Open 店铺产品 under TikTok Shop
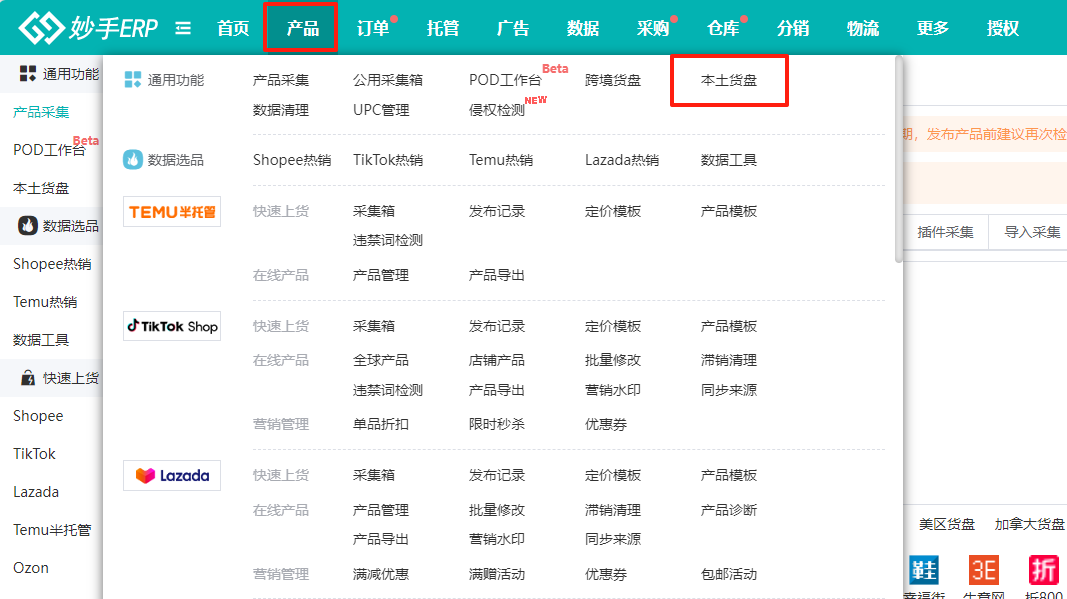This screenshot has height=599, width=1067. (497, 360)
